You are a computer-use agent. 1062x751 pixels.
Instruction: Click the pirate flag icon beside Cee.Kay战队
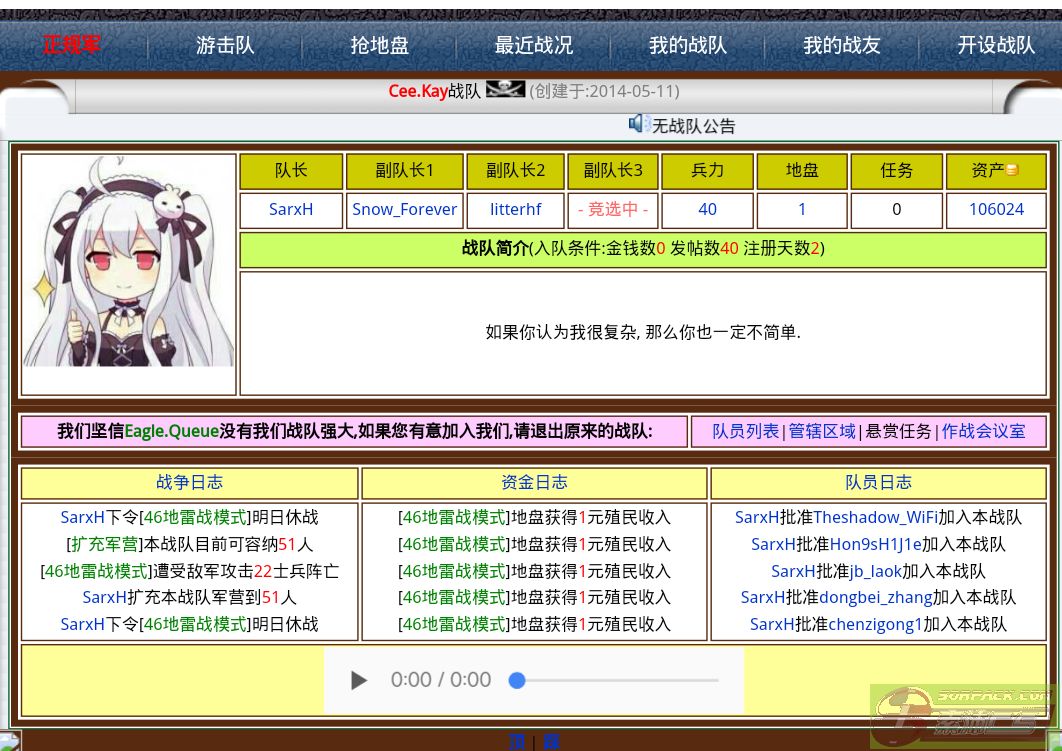[505, 89]
